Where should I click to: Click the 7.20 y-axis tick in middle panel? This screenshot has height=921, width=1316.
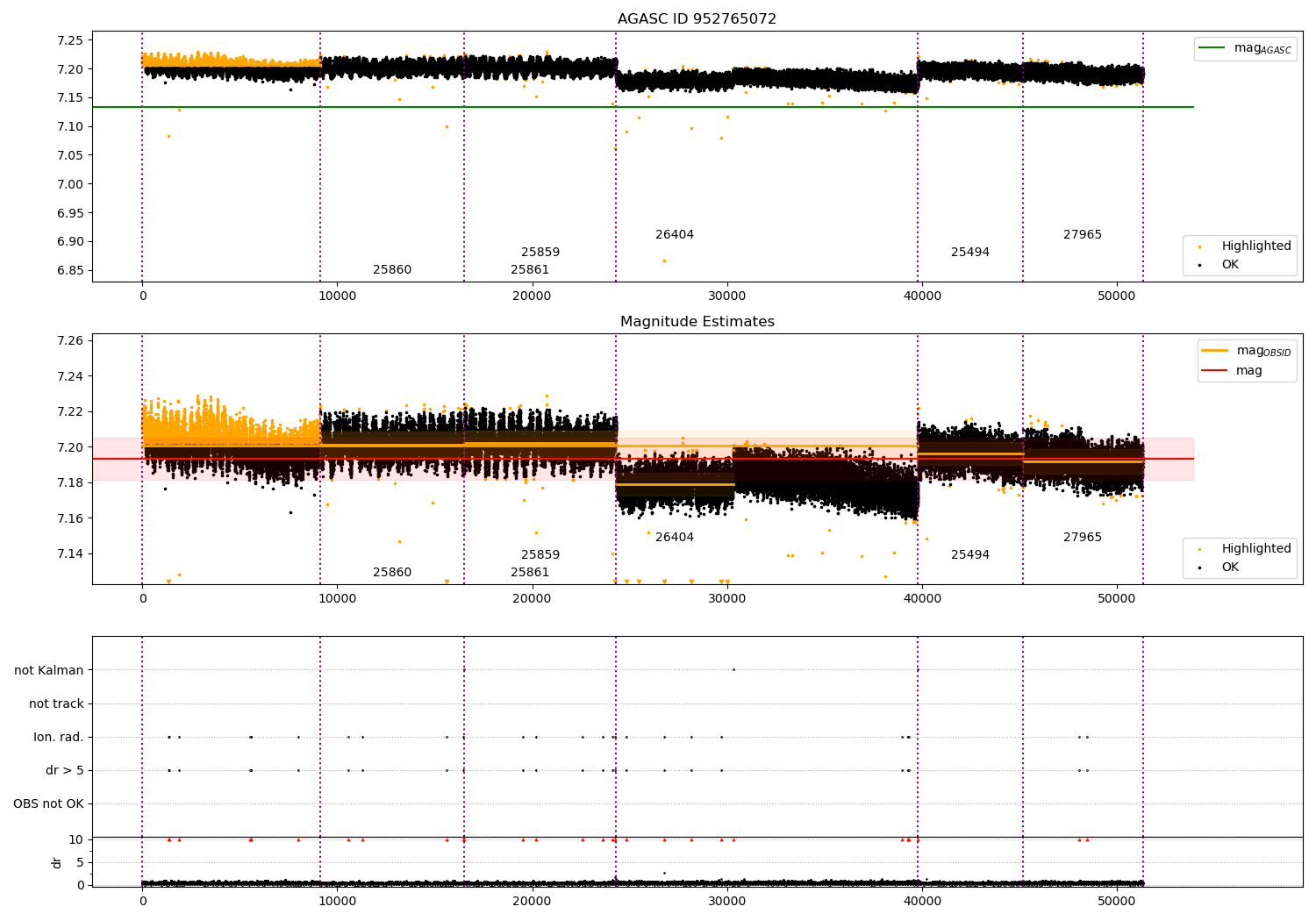pos(69,447)
